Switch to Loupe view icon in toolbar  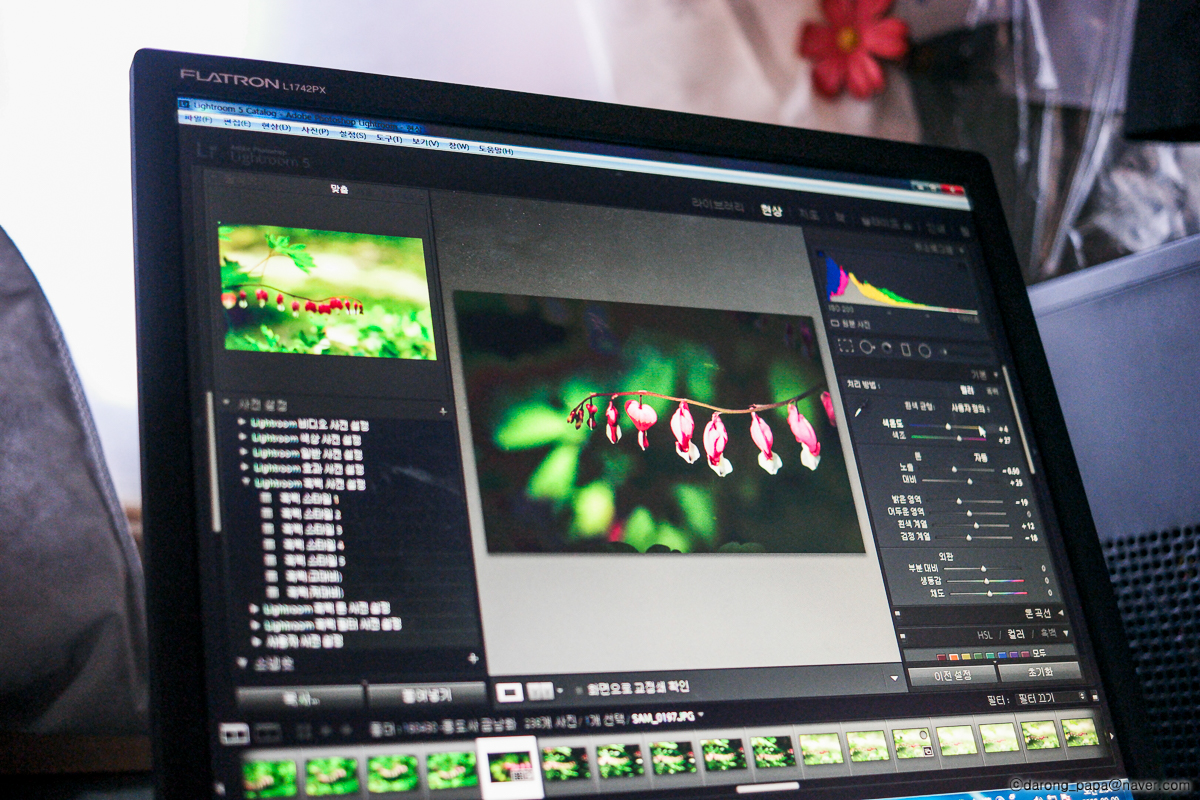(509, 690)
